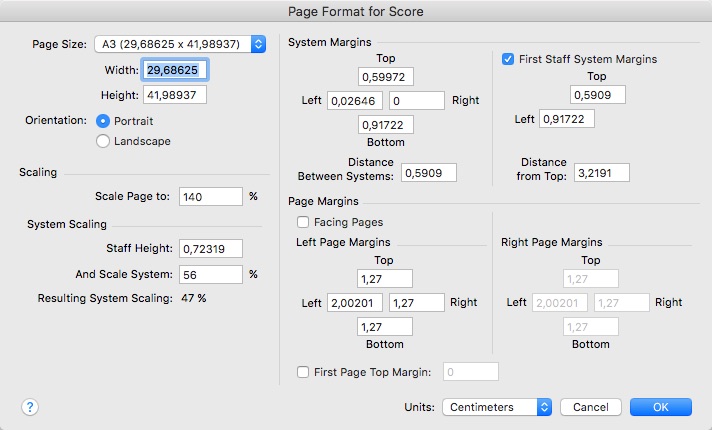Enable First Page Top Margin checkbox
The width and height of the screenshot is (712, 430).
(303, 372)
